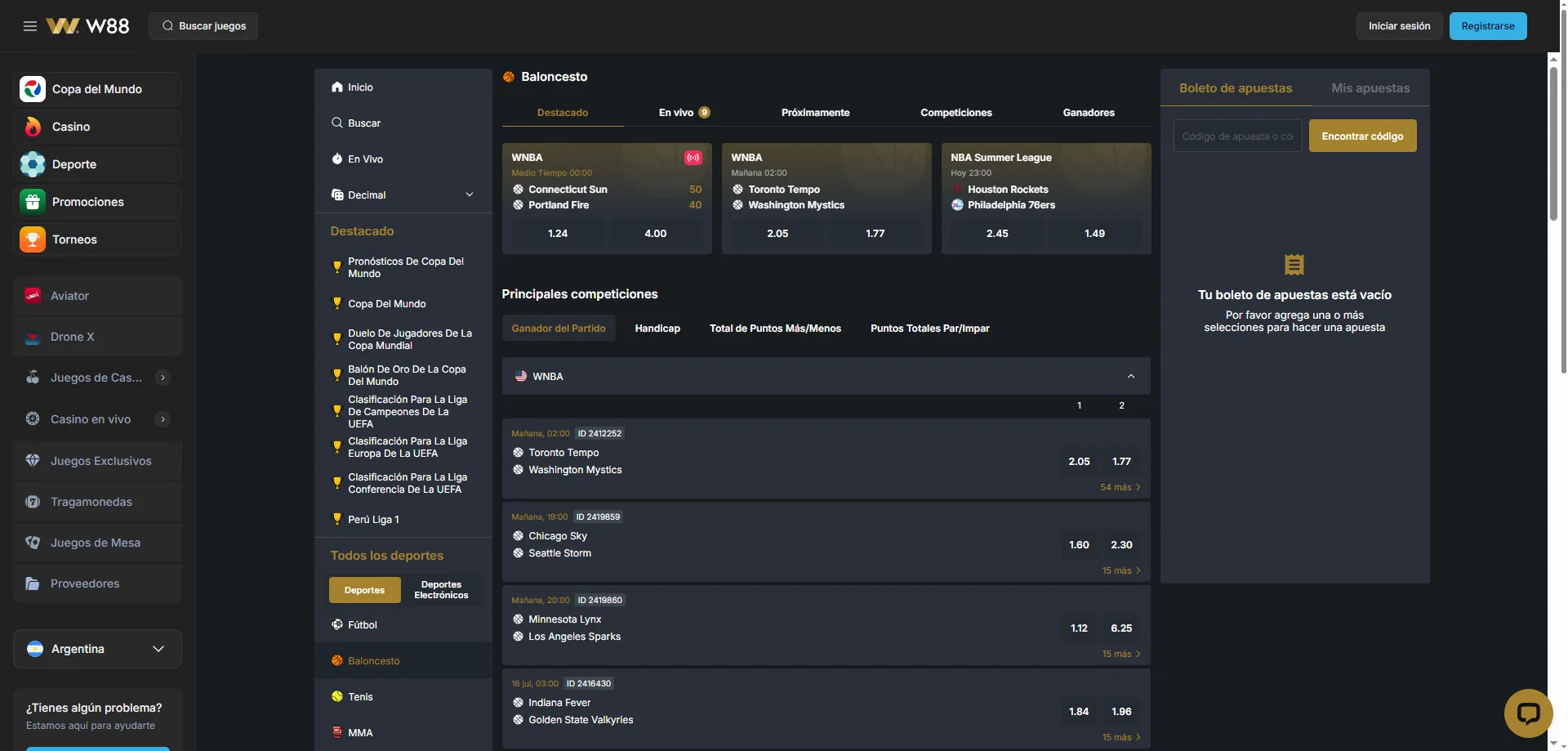Bet on Toronto Tempo at 2.05 in list
Screen dimensions: 1568x751
pos(1079,462)
